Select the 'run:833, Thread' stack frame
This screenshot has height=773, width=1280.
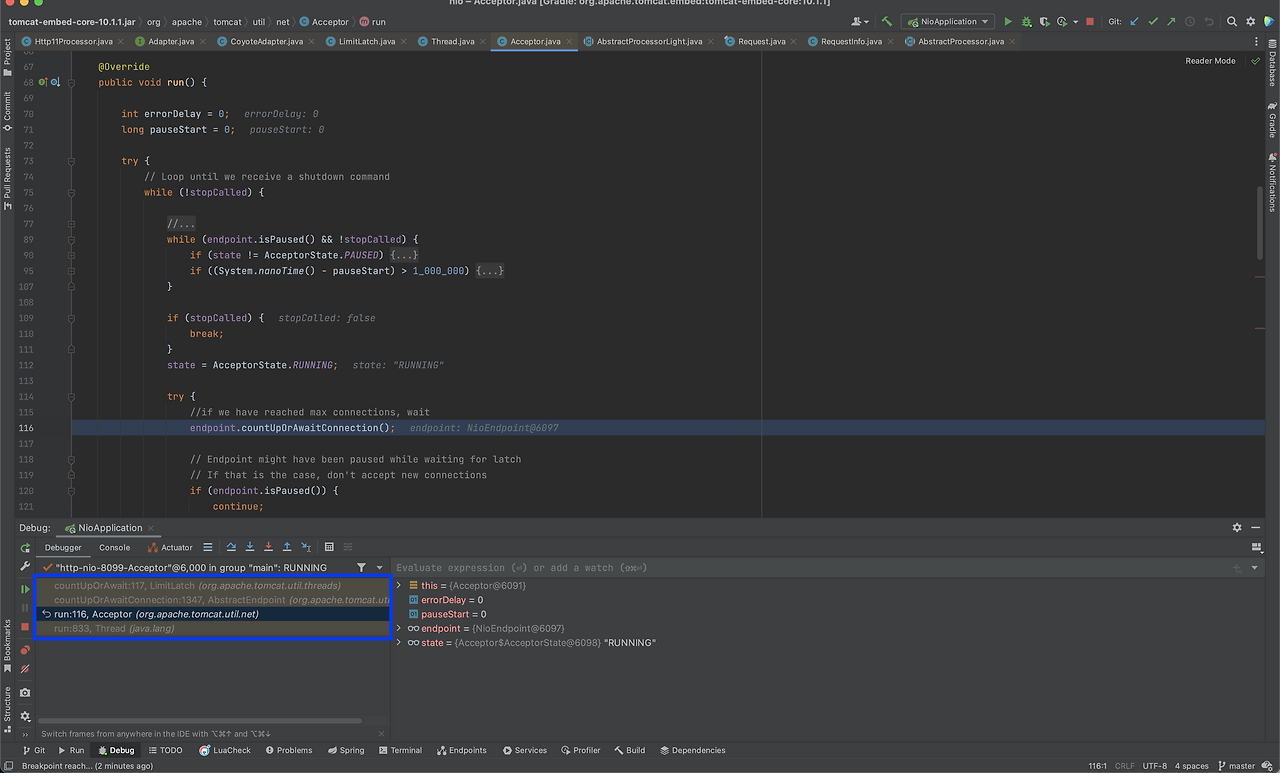tap(212, 628)
